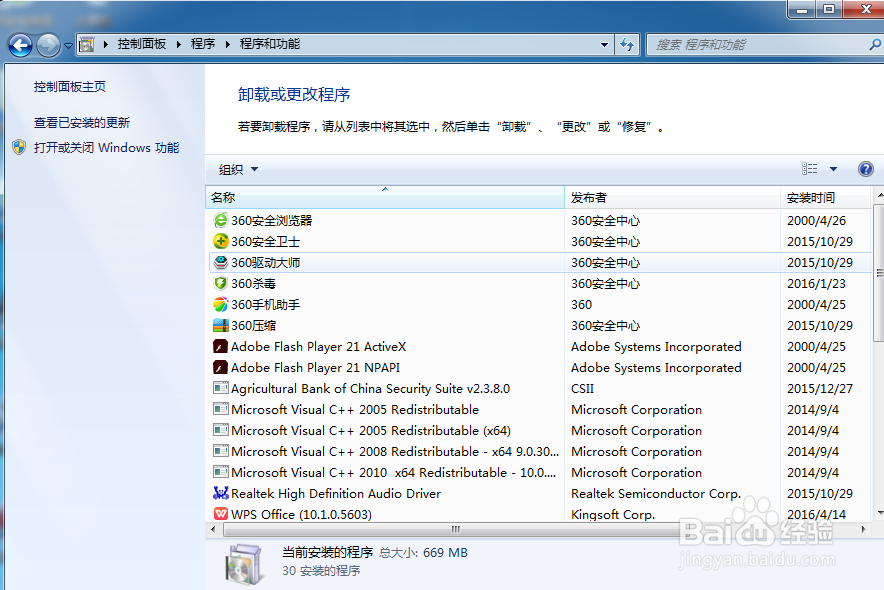Open the 组织 dropdown menu
The height and width of the screenshot is (590, 884).
click(x=238, y=169)
